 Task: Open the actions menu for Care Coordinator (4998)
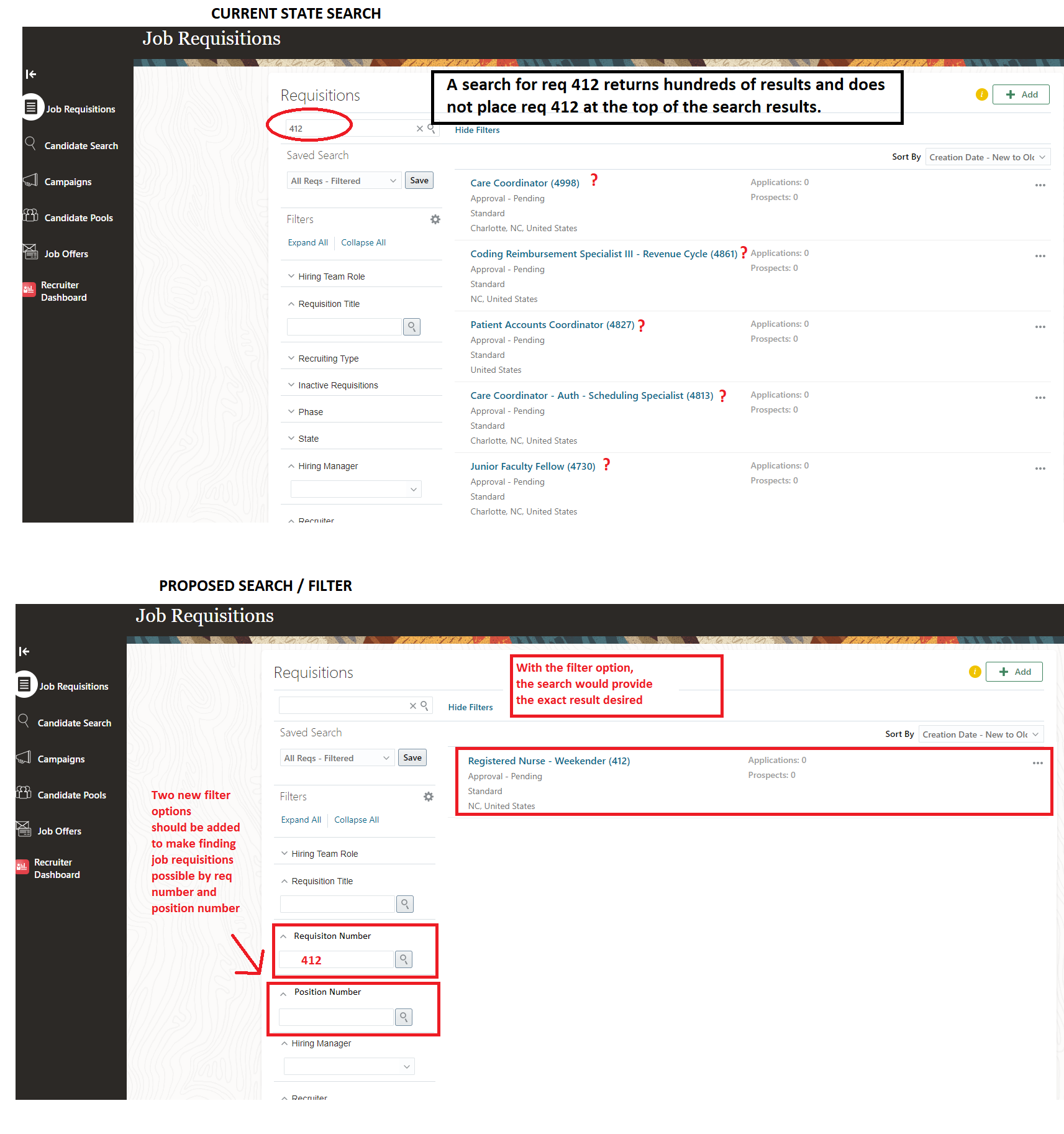click(x=1040, y=185)
